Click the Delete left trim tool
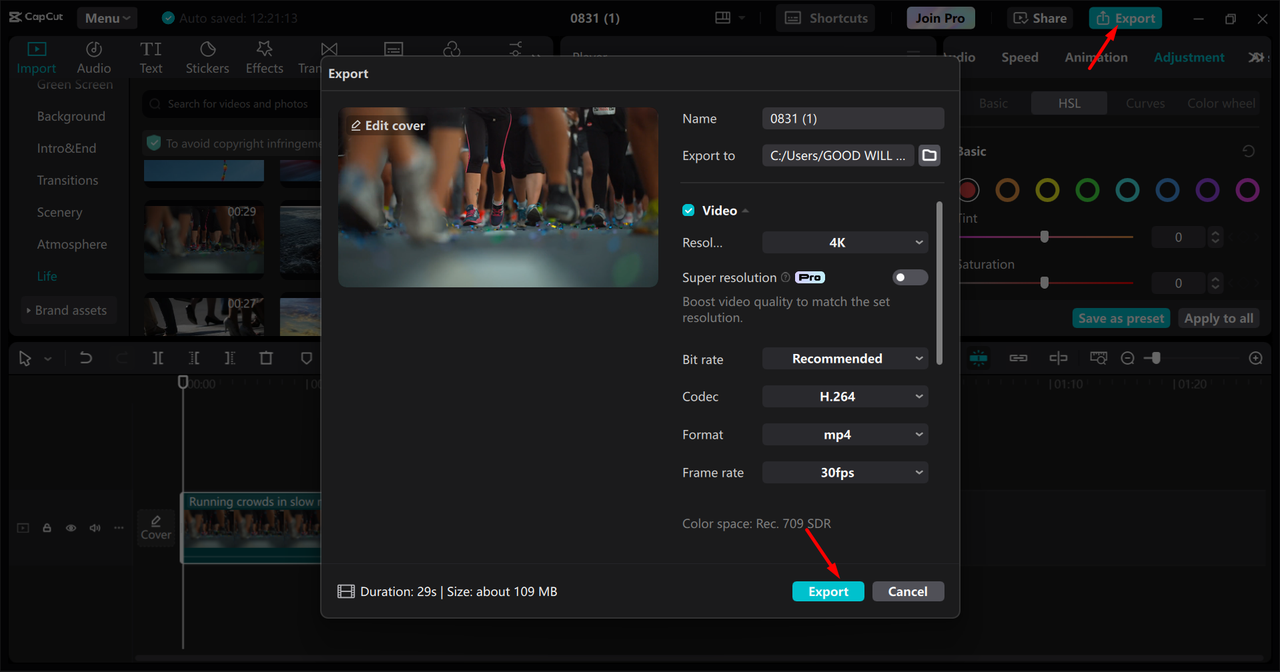This screenshot has height=672, width=1280. [194, 358]
